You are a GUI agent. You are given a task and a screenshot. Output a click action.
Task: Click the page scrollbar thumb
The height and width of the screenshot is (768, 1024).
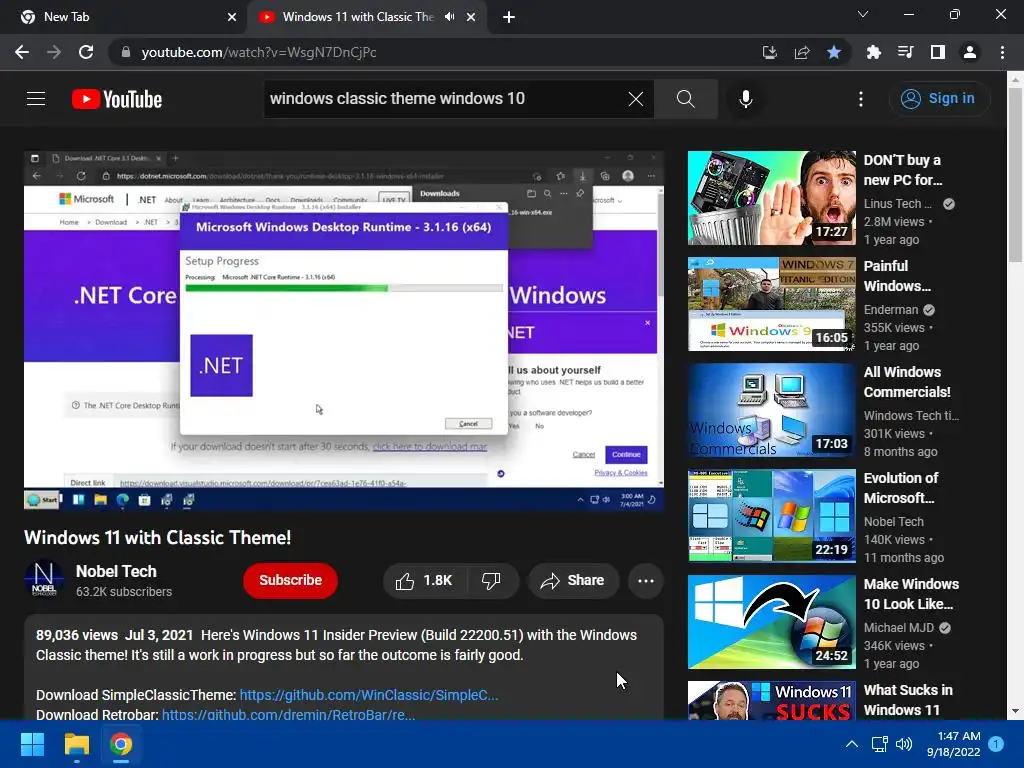[1015, 174]
